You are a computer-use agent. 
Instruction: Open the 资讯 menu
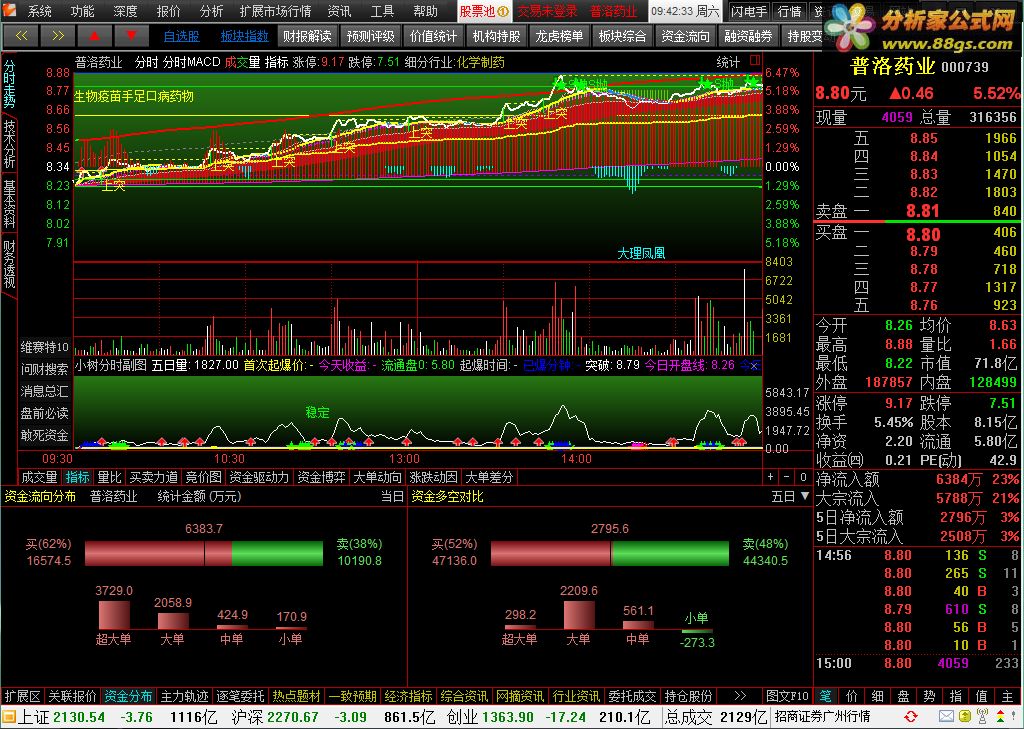coord(339,11)
